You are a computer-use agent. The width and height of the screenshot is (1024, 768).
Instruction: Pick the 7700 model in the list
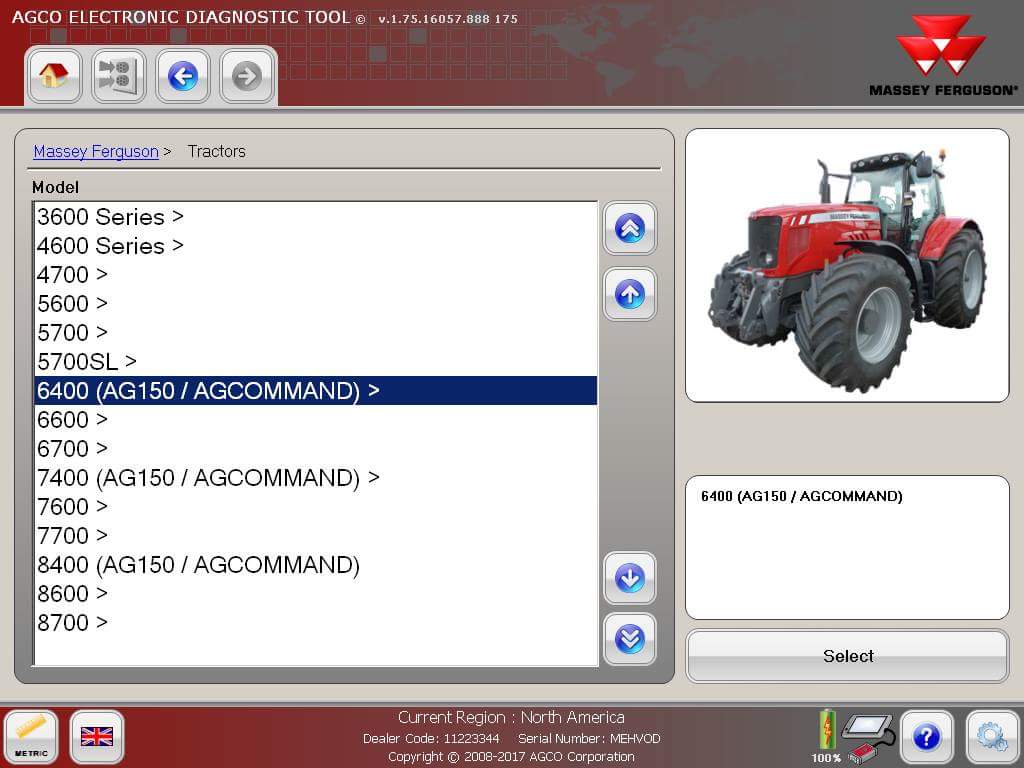click(x=315, y=536)
